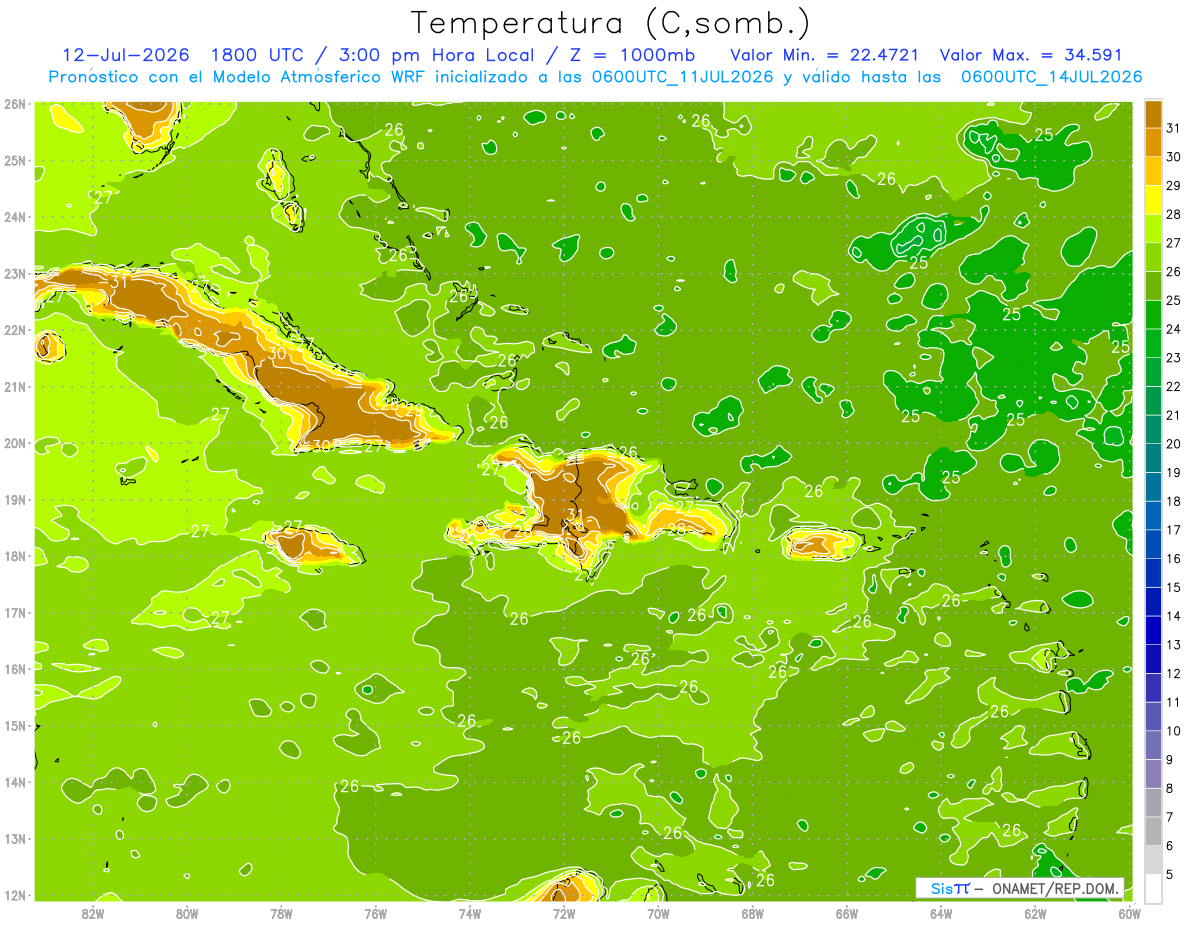Click the 82W longitude axis label
The width and height of the screenshot is (1200, 927).
pyautogui.click(x=93, y=913)
